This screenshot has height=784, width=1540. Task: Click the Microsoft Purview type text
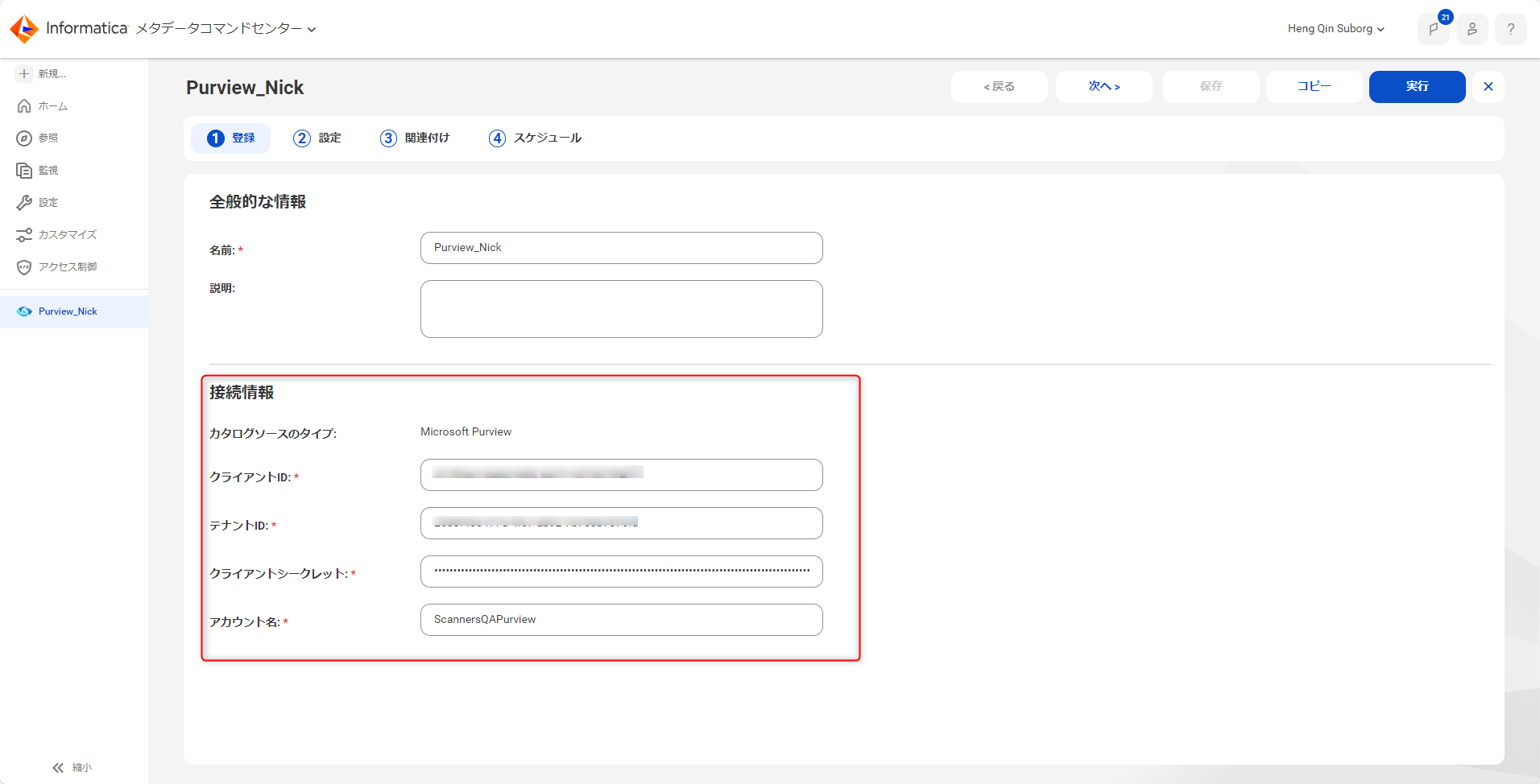click(466, 432)
